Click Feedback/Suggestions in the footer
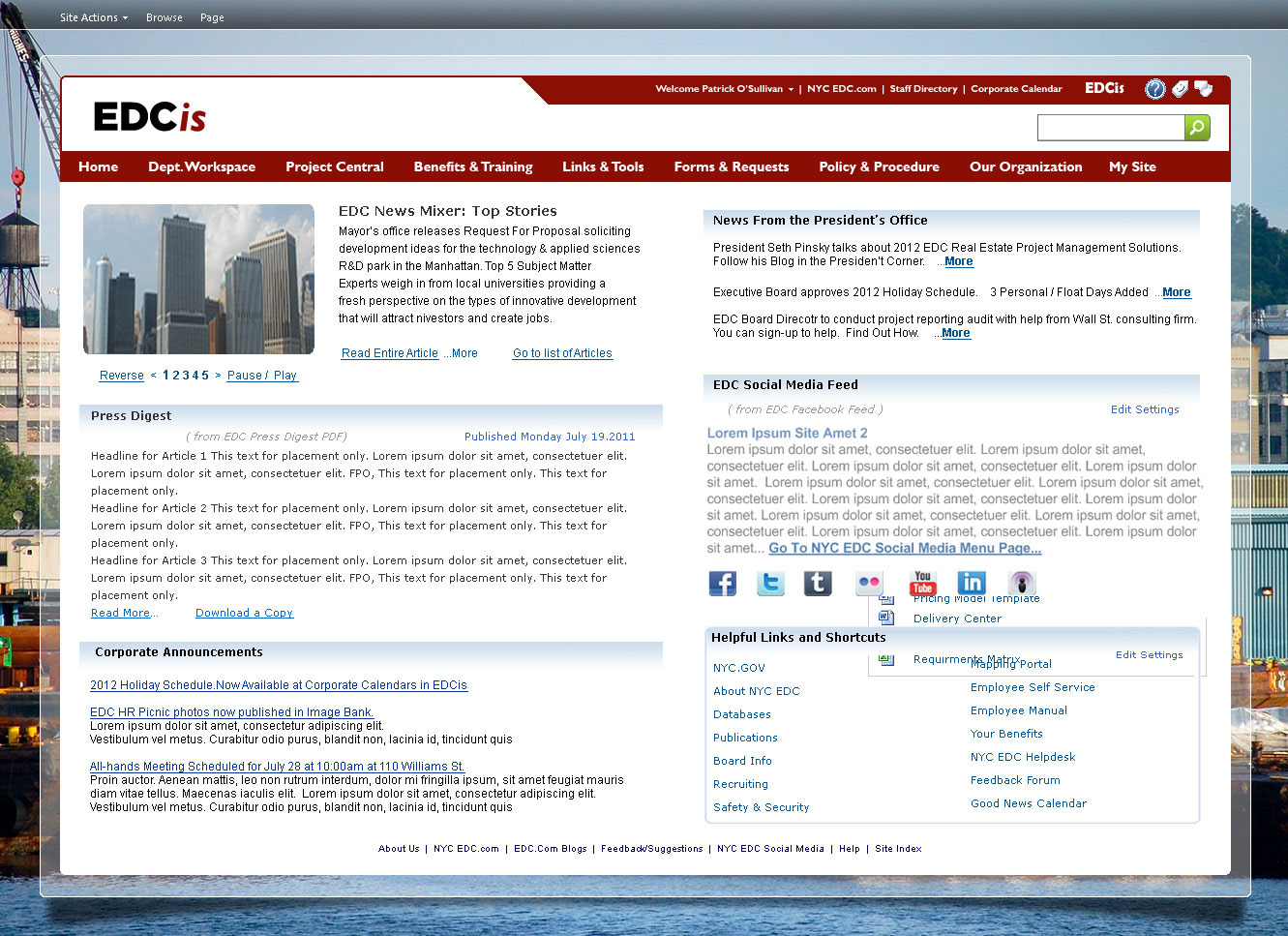The width and height of the screenshot is (1288, 936). (x=652, y=849)
